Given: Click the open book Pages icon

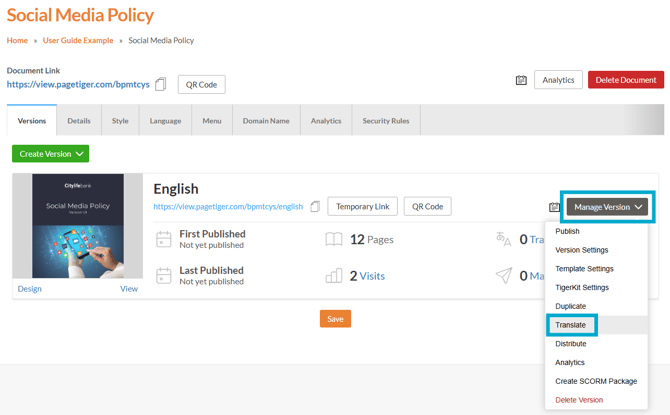Looking at the screenshot, I should click(x=334, y=239).
